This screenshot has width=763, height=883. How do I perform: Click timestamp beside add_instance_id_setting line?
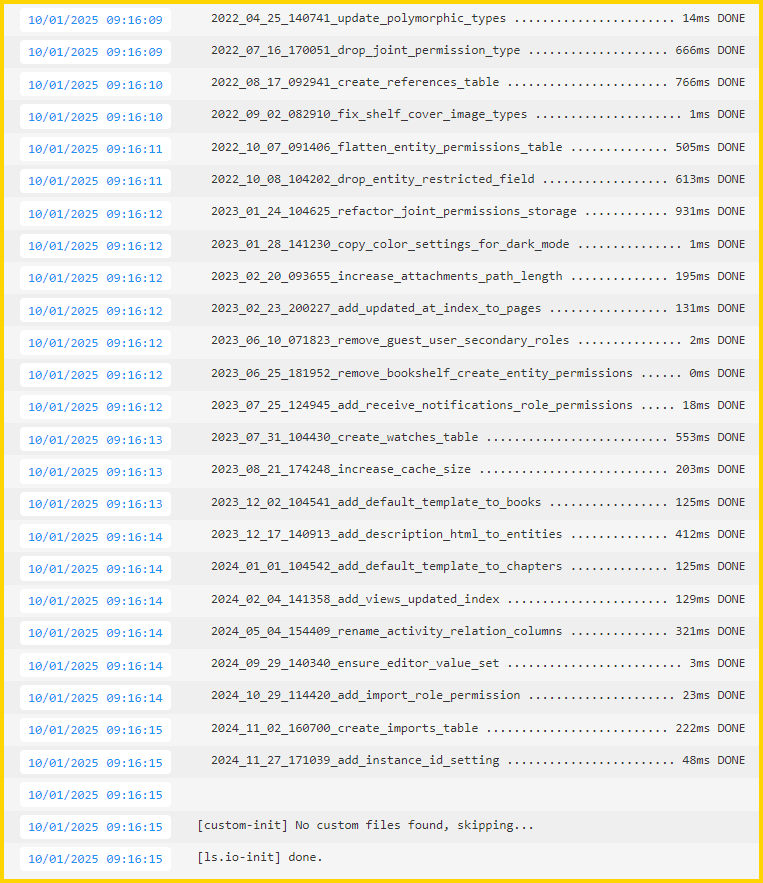click(95, 763)
